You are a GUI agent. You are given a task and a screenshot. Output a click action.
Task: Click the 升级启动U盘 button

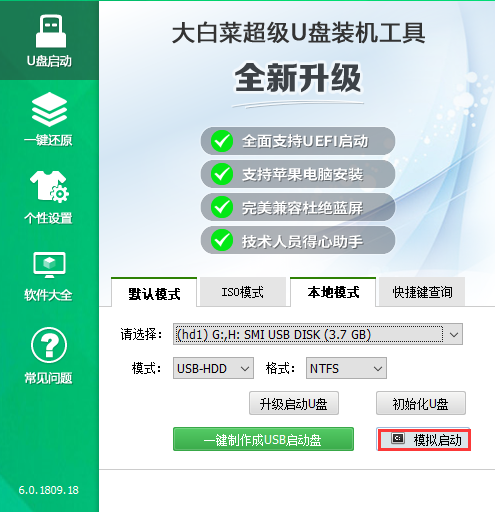click(294, 403)
